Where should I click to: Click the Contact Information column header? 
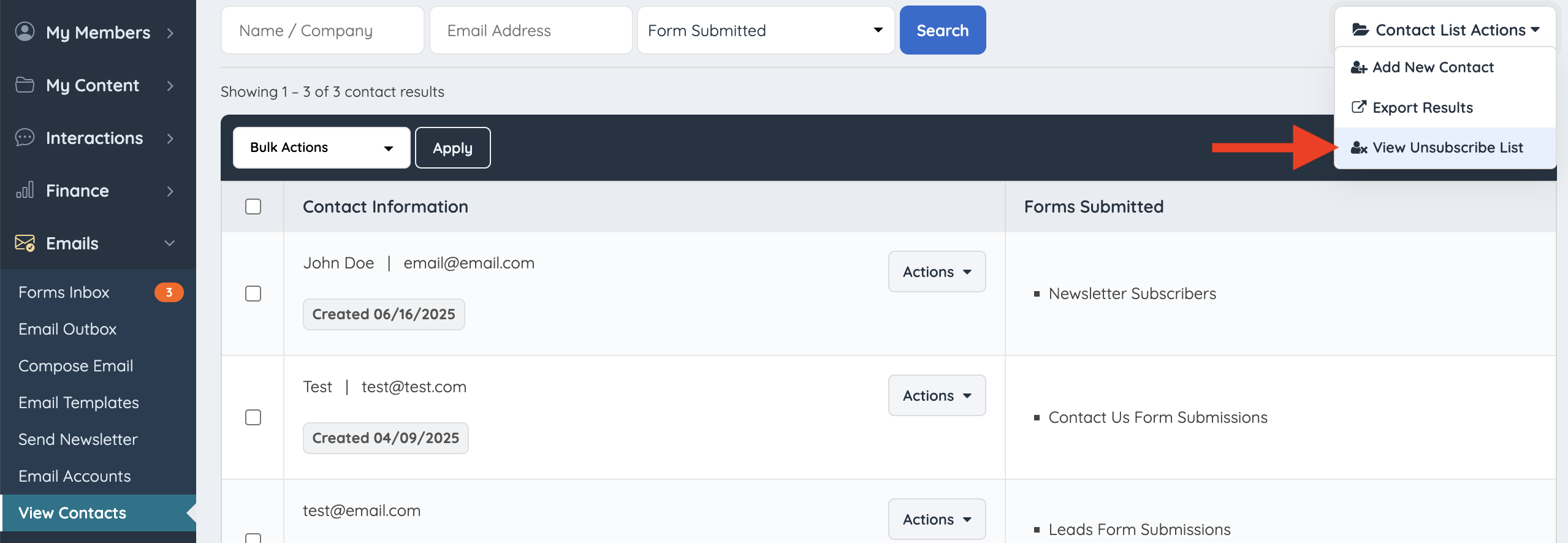pos(386,207)
